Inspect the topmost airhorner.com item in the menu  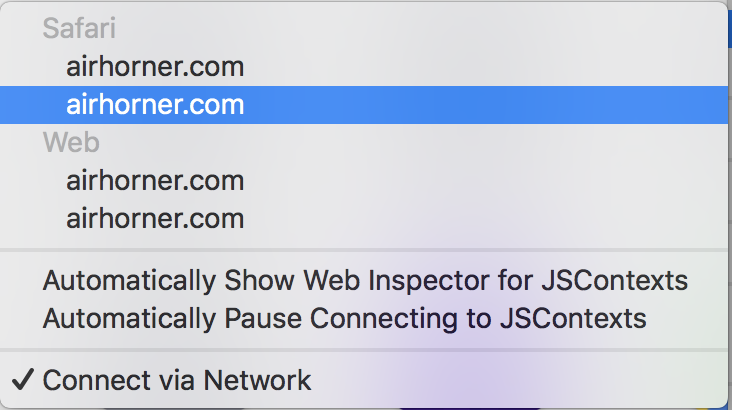point(155,67)
